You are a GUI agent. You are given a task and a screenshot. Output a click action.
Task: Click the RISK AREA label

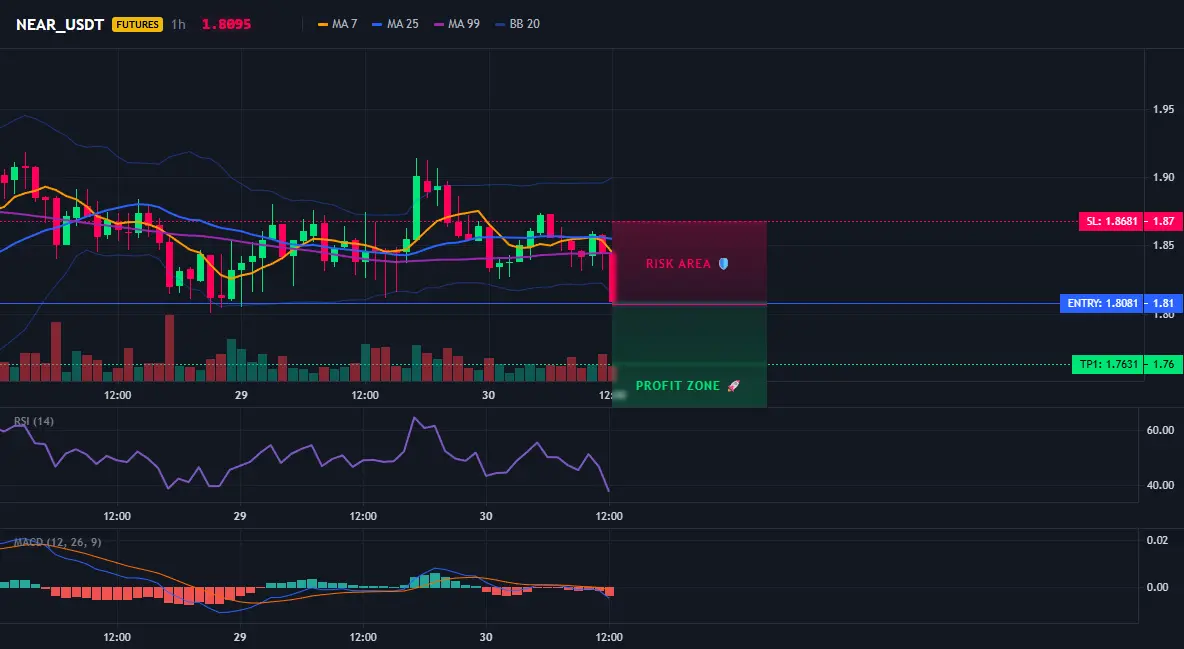pos(678,264)
